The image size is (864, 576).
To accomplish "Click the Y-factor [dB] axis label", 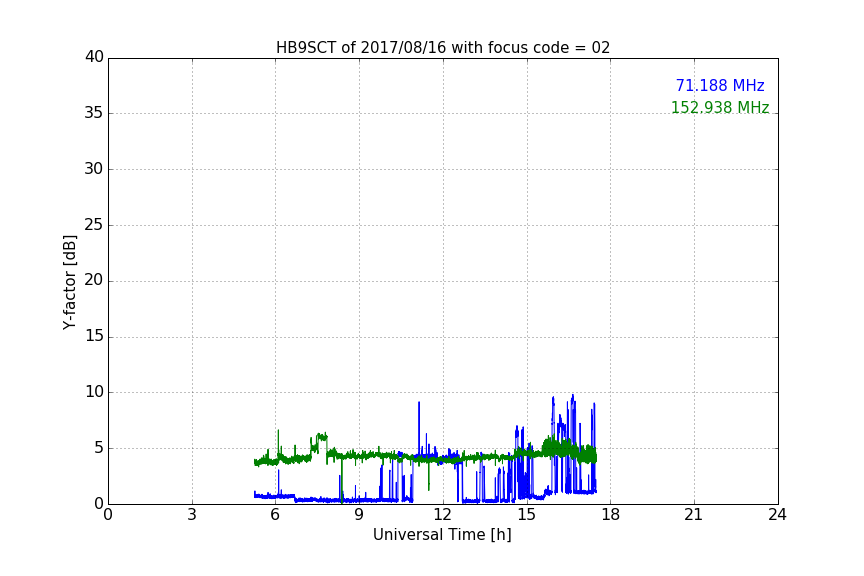I will click(70, 282).
